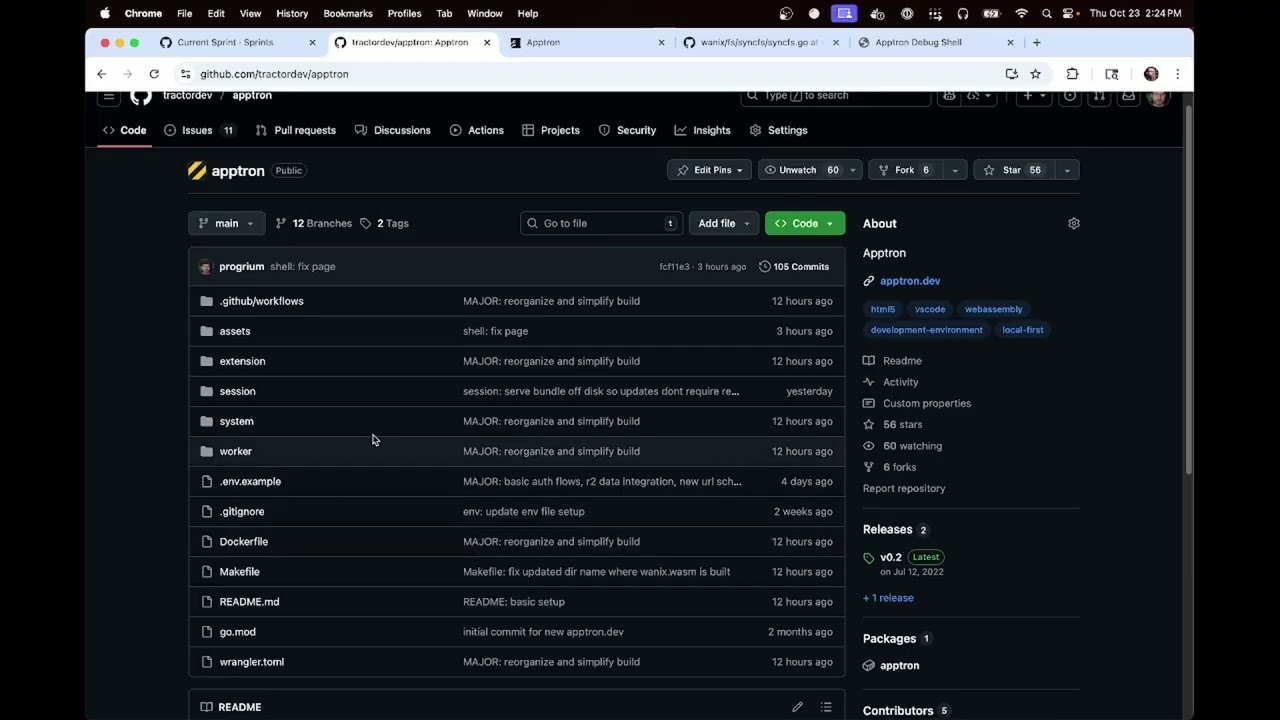Open a new browser tab
The height and width of the screenshot is (720, 1280).
point(1037,43)
